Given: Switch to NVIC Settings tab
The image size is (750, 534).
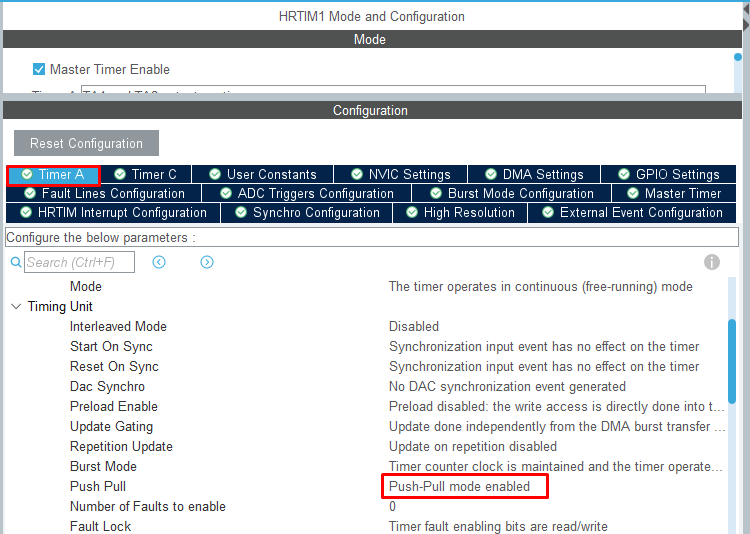Looking at the screenshot, I should click(400, 175).
